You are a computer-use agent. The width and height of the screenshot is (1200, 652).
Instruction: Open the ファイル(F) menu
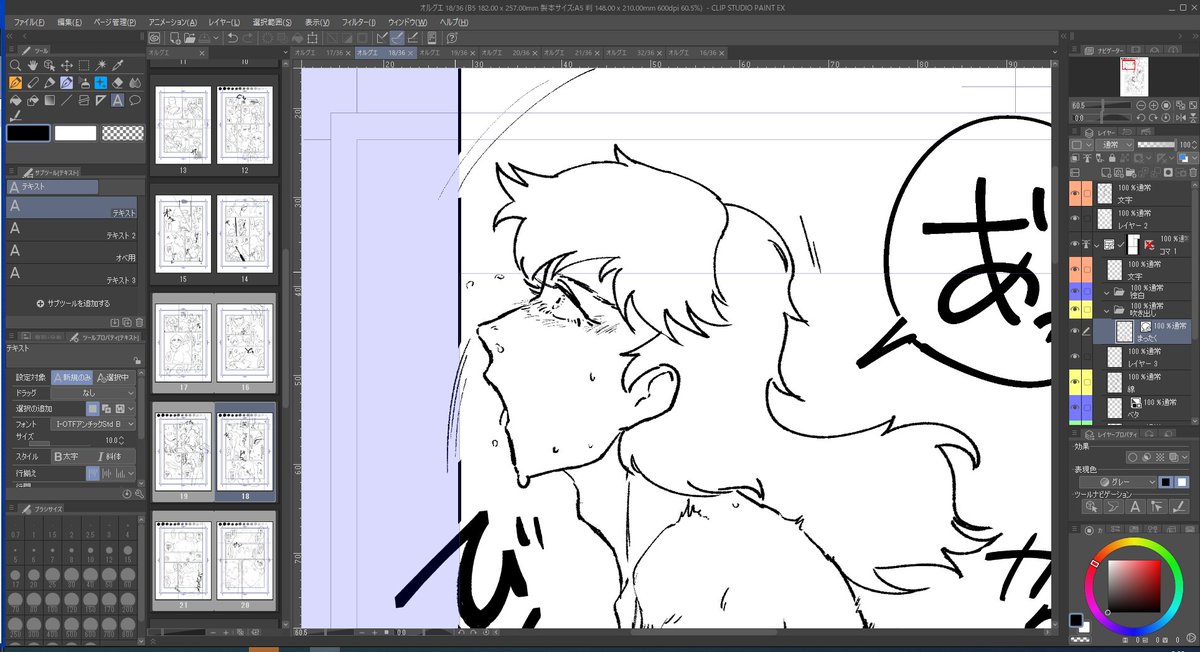coord(29,21)
